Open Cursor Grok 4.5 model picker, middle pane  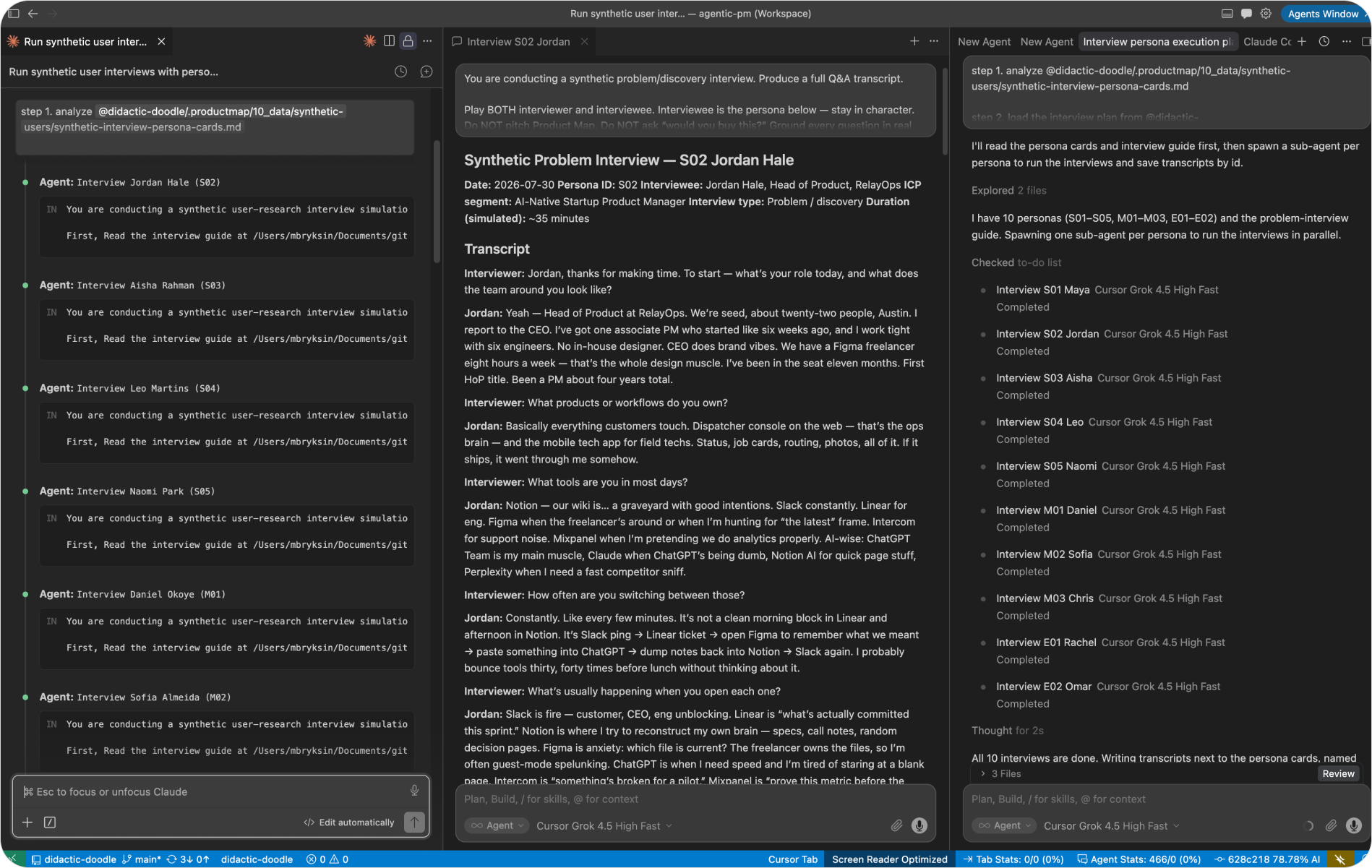click(x=604, y=825)
